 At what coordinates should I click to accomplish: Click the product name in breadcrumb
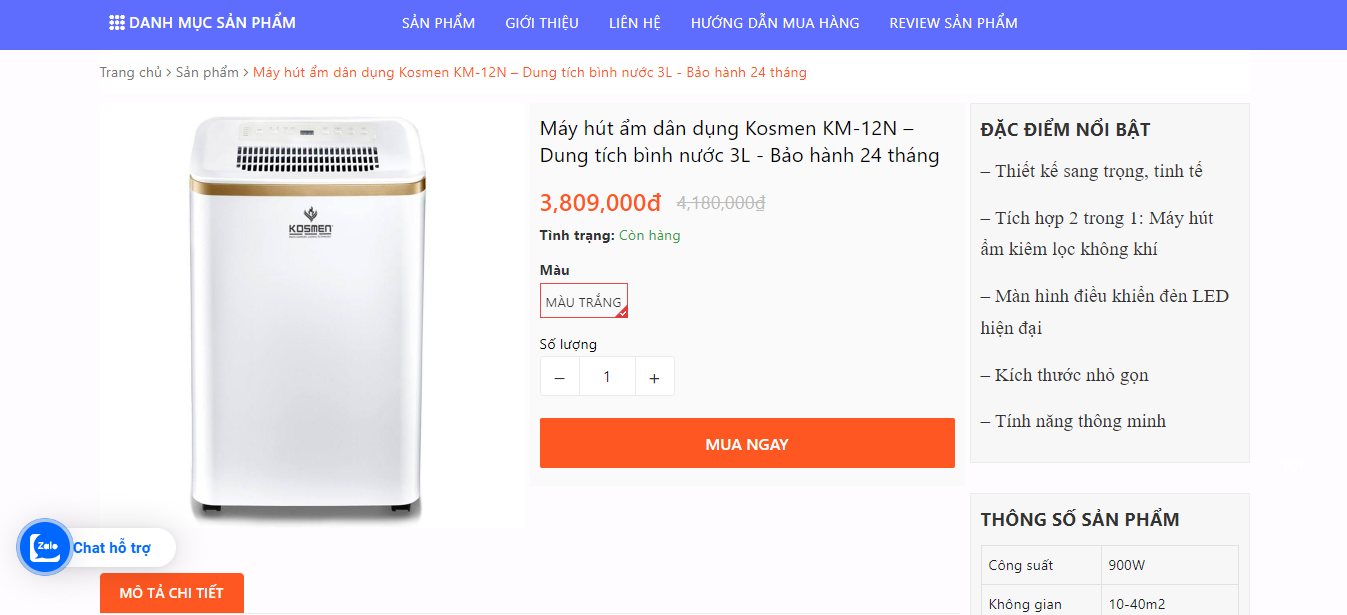[x=529, y=72]
